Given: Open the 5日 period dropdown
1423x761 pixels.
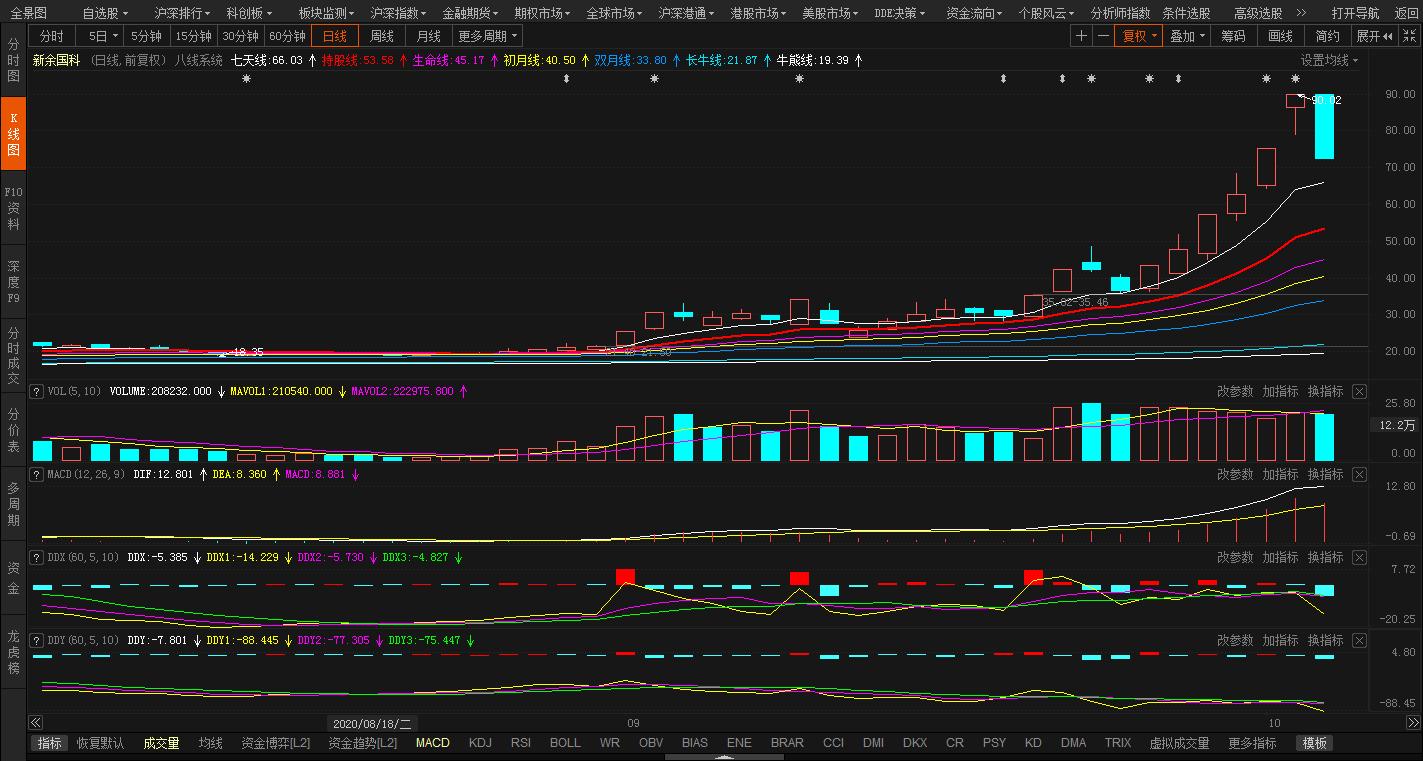Looking at the screenshot, I should point(101,36).
